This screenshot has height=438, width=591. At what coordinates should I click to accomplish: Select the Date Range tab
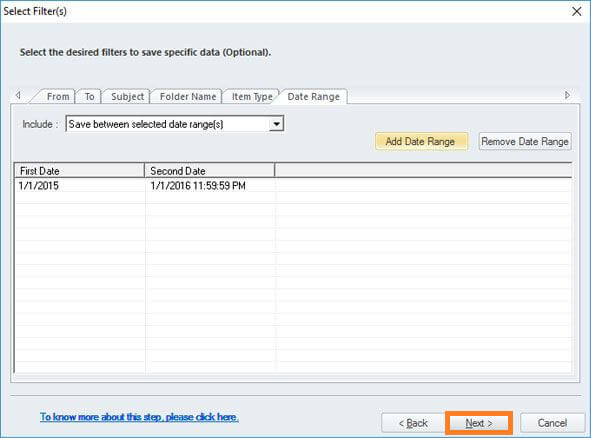(314, 96)
